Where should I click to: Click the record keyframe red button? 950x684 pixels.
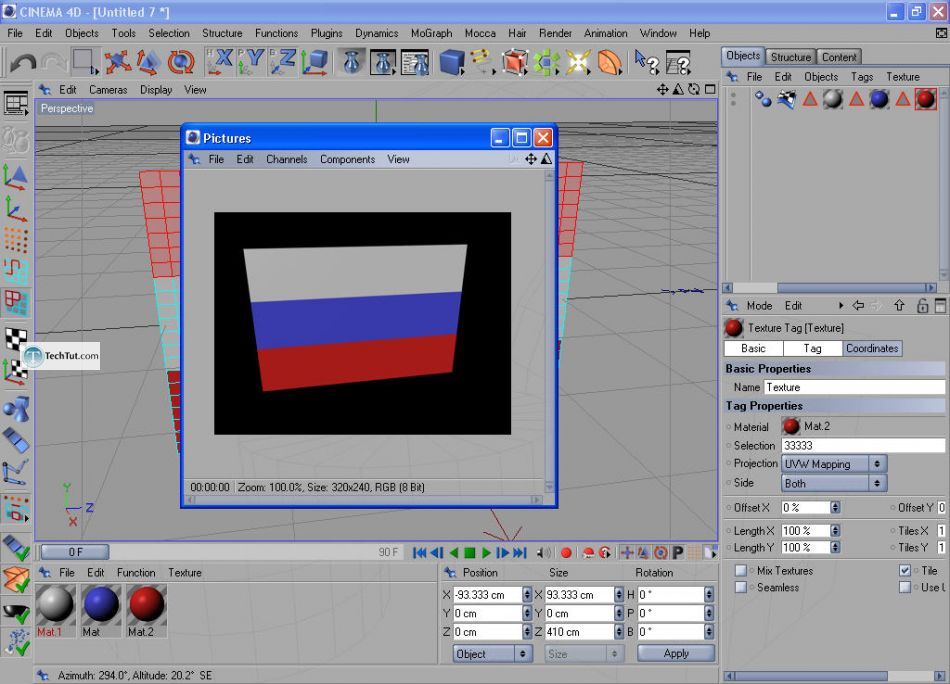click(566, 553)
